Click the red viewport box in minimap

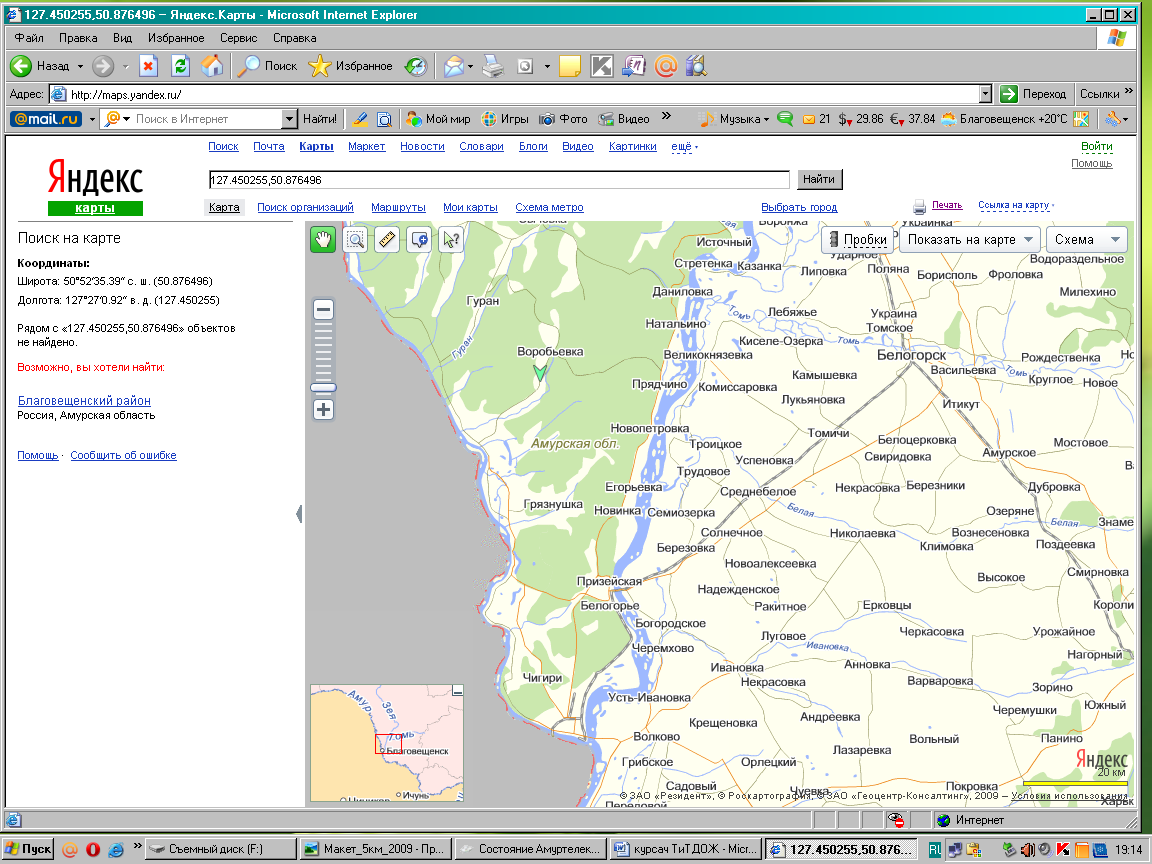tap(388, 744)
